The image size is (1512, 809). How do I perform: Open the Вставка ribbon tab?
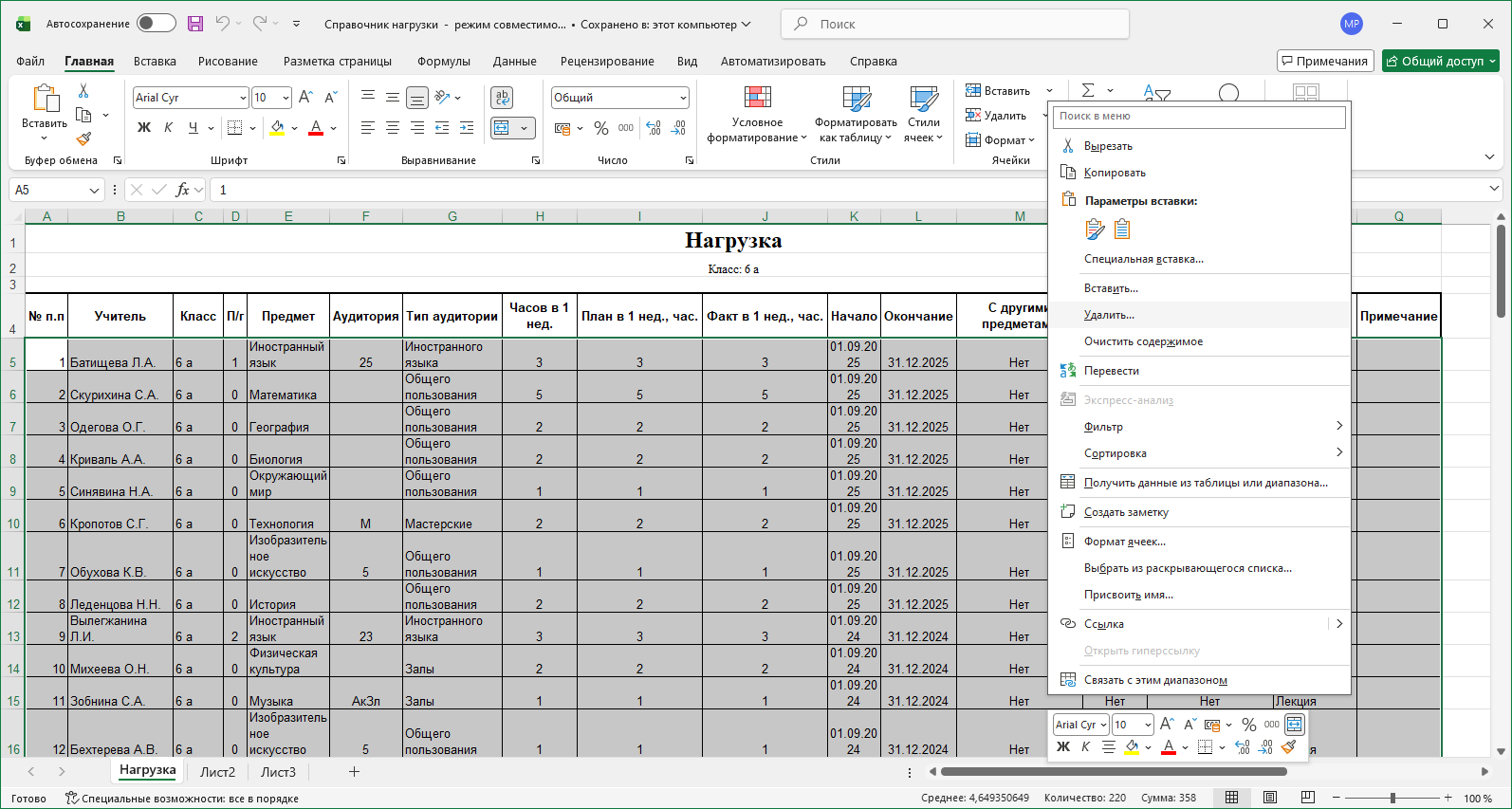(155, 61)
